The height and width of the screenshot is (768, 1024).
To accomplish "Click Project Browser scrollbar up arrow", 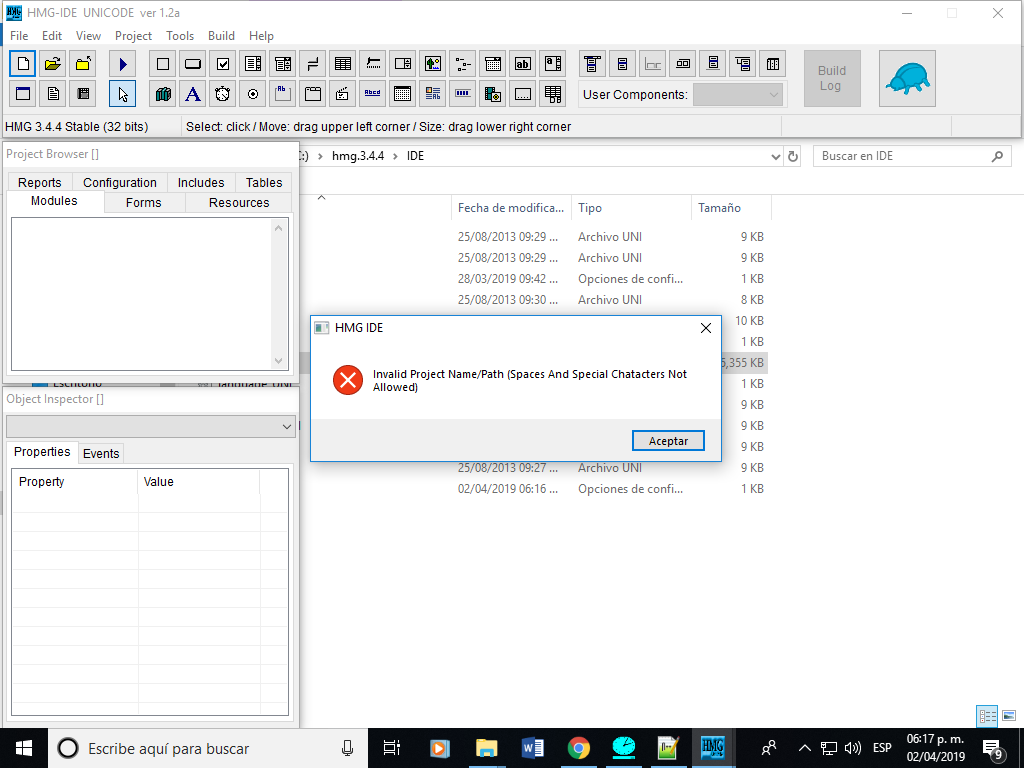I will pos(279,228).
